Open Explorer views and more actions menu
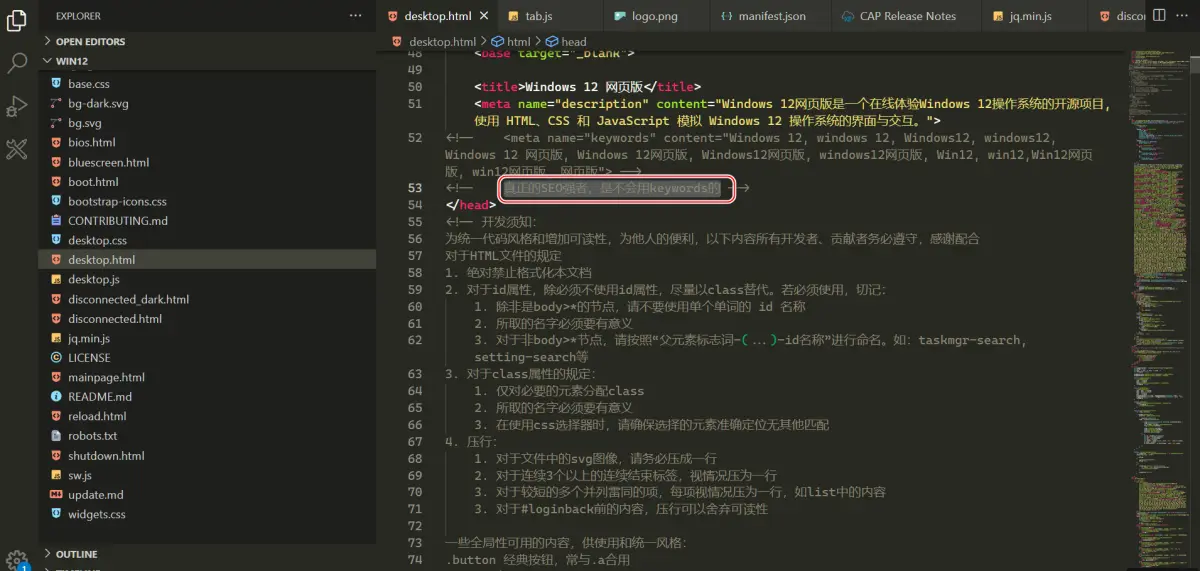Image resolution: width=1200 pixels, height=571 pixels. tap(356, 16)
